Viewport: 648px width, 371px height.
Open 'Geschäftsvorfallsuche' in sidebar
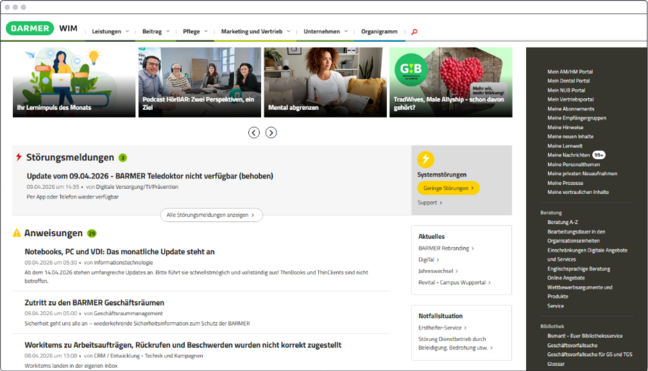click(572, 345)
